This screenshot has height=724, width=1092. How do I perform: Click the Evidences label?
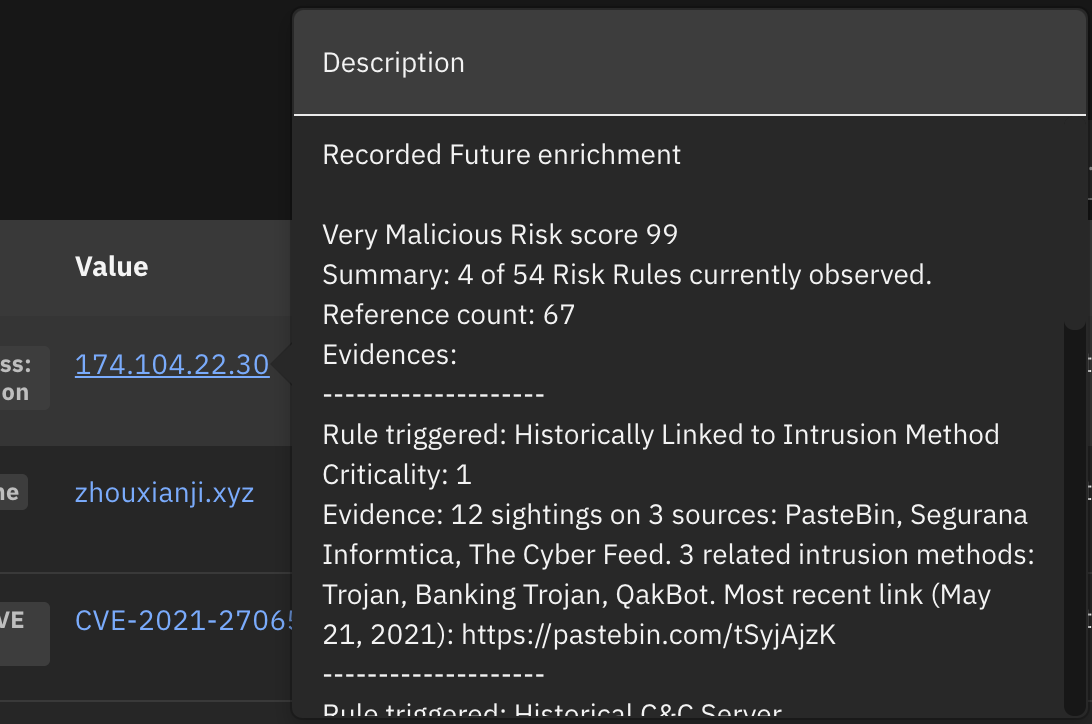click(x=389, y=355)
